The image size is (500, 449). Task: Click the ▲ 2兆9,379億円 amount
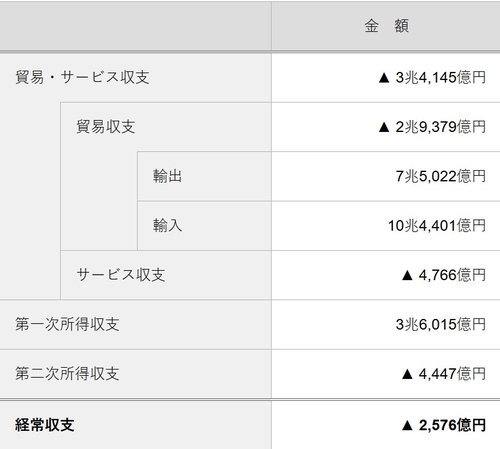click(x=432, y=127)
